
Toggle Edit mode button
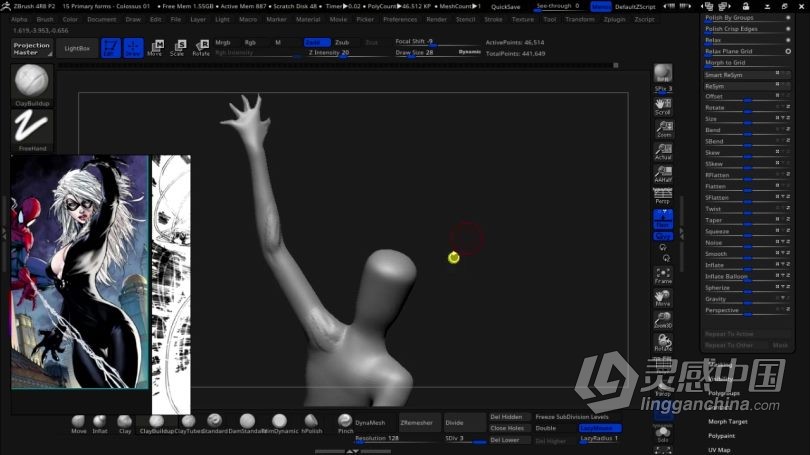coord(111,48)
